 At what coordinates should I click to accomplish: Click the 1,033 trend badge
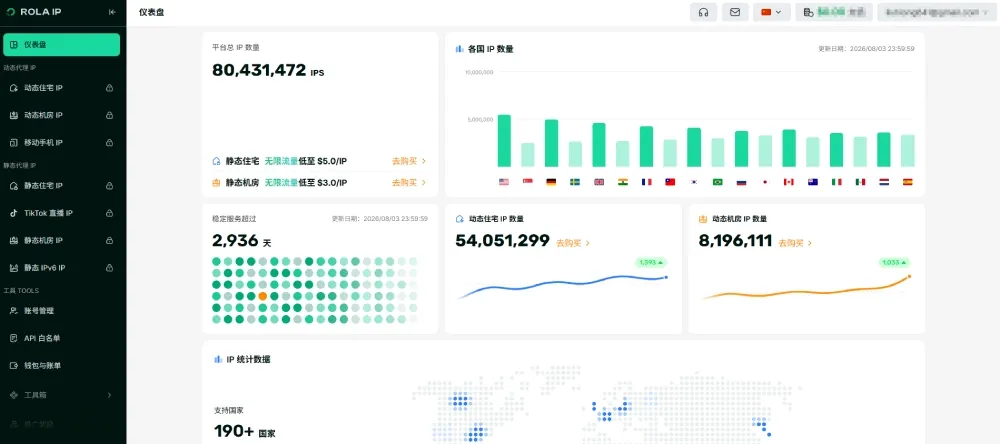point(894,262)
